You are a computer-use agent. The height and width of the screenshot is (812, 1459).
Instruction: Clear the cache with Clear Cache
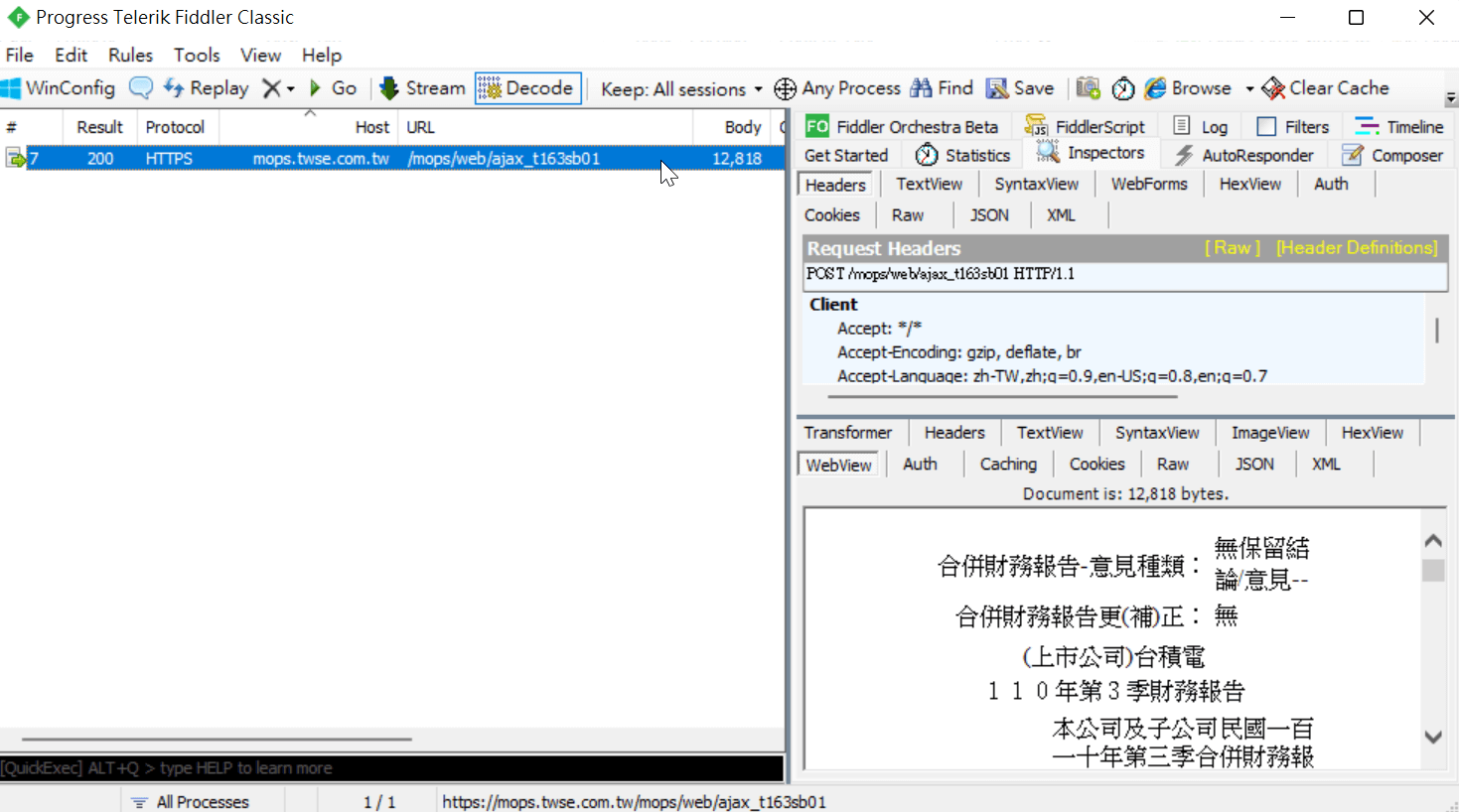pos(1325,88)
